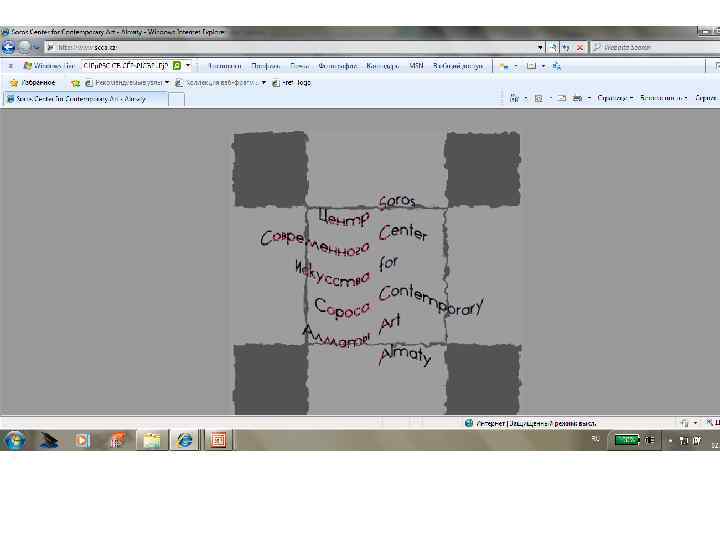Click the magnifier icon in search box
Screen dimensions: 720x540
click(596, 47)
